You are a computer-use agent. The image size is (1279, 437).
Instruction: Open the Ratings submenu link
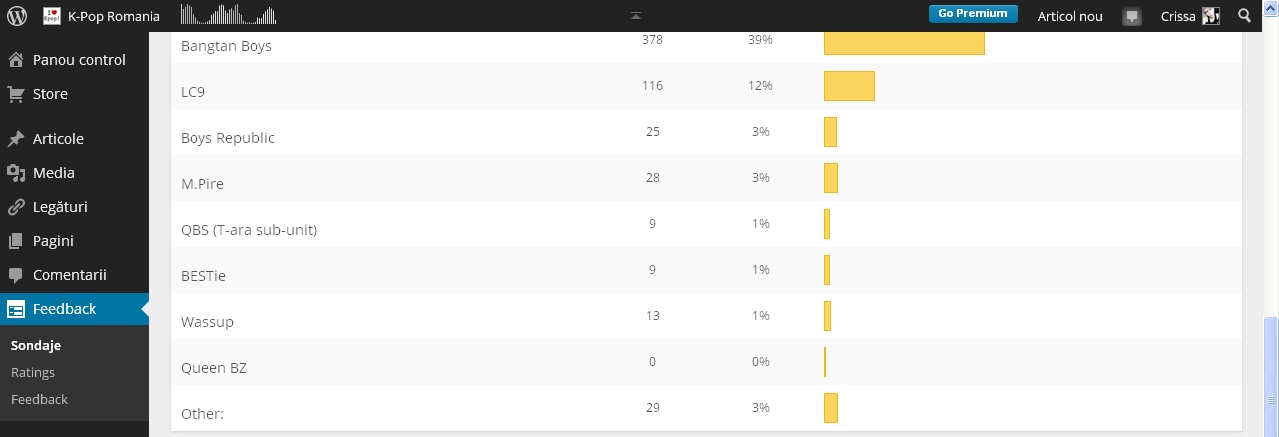pyautogui.click(x=33, y=372)
